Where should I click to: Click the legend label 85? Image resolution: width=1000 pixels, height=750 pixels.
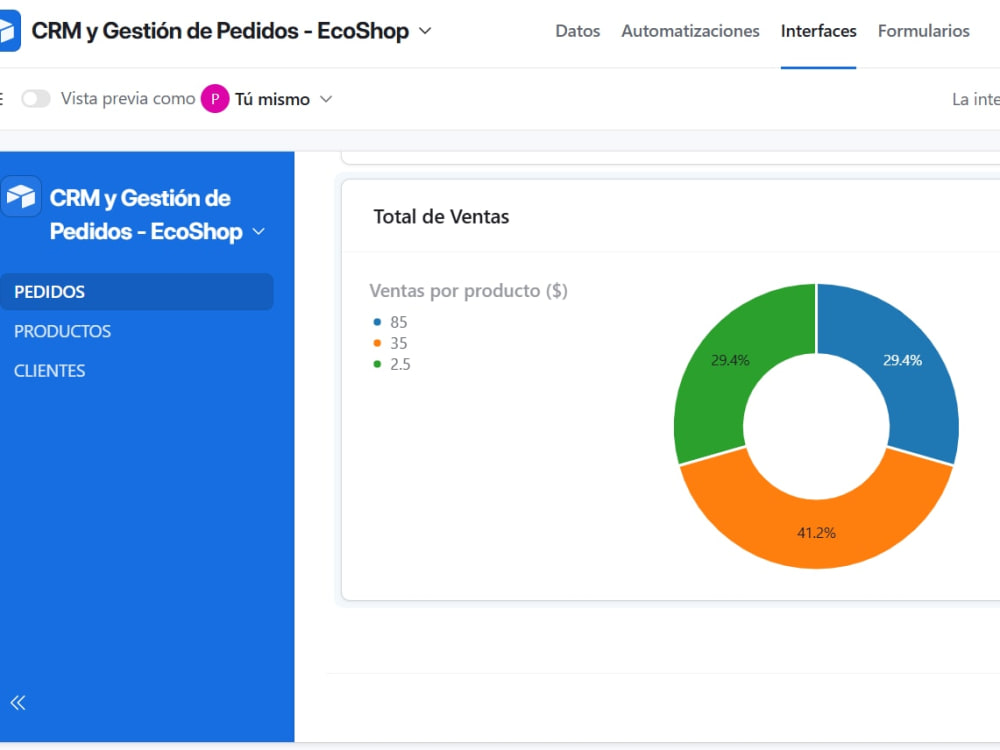399,322
